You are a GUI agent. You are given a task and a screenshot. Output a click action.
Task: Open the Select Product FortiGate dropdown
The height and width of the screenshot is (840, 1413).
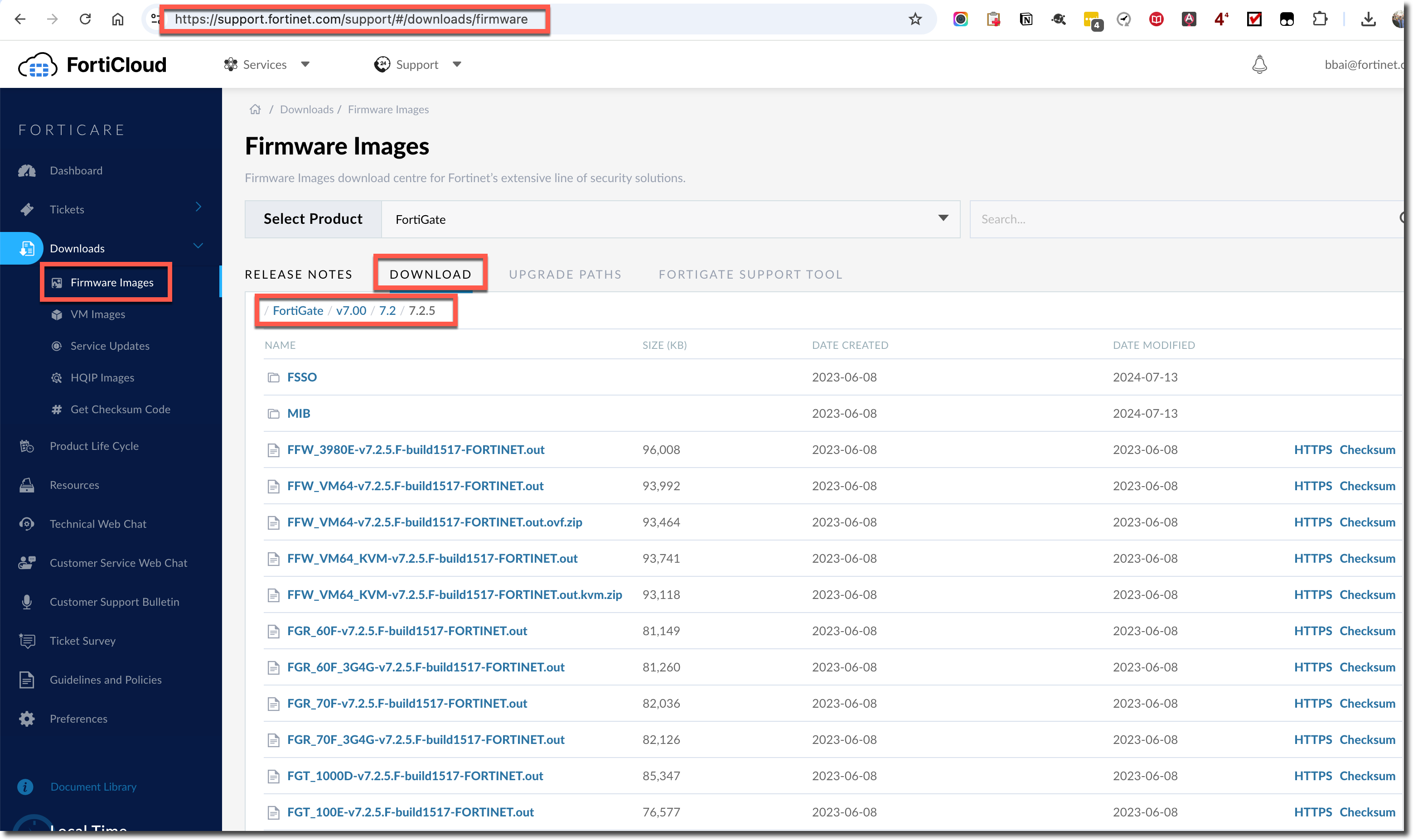tap(670, 219)
